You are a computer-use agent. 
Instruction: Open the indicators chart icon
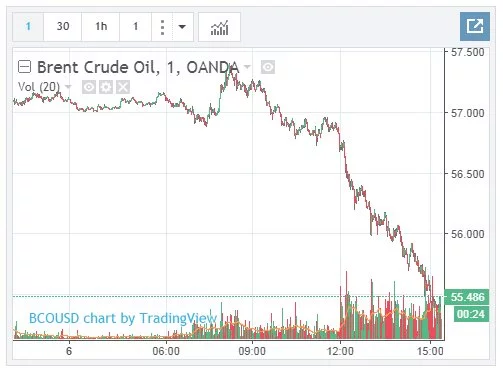219,27
